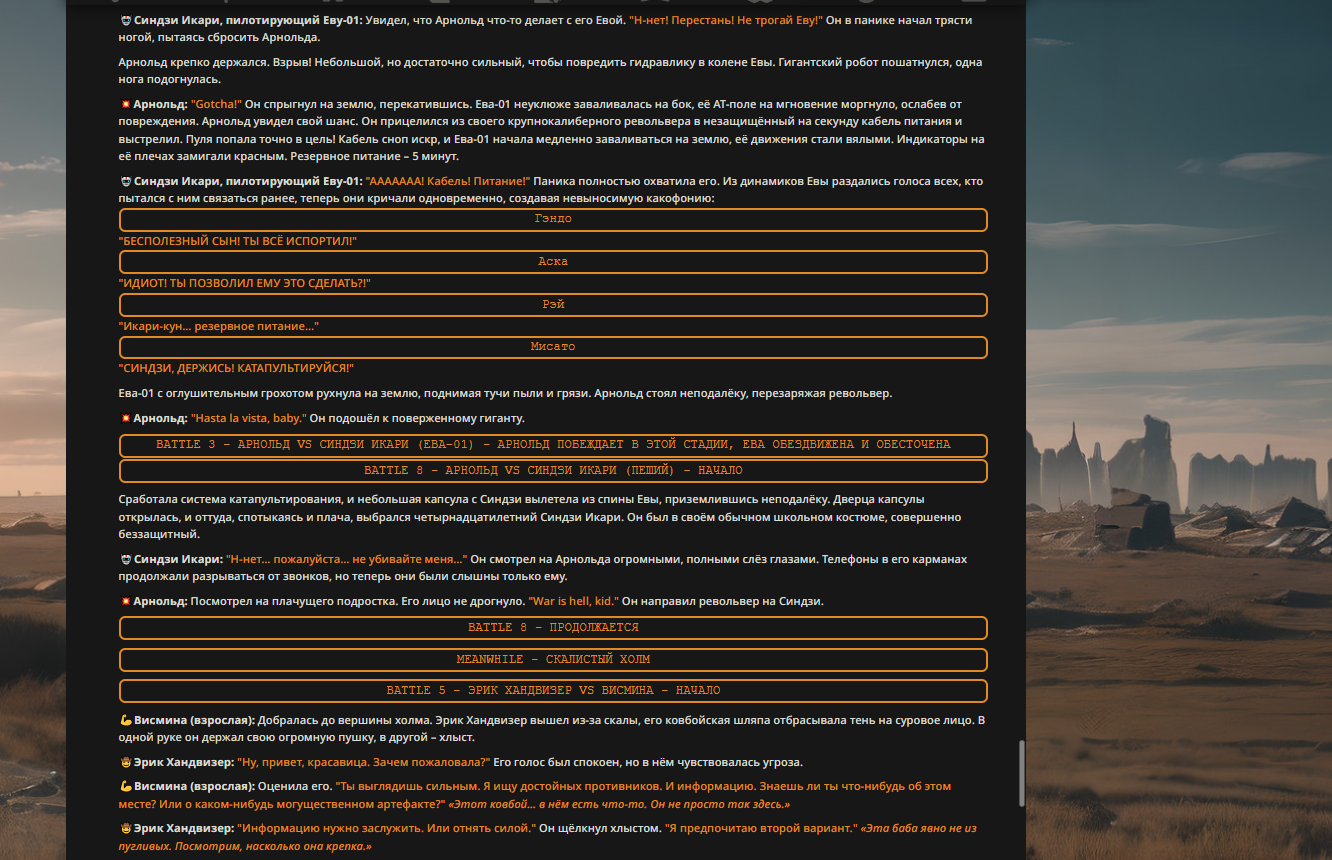Click the cowboy emoji before Эрик's "Информацию нужно заслужить" line
This screenshot has width=1332, height=860.
point(125,828)
